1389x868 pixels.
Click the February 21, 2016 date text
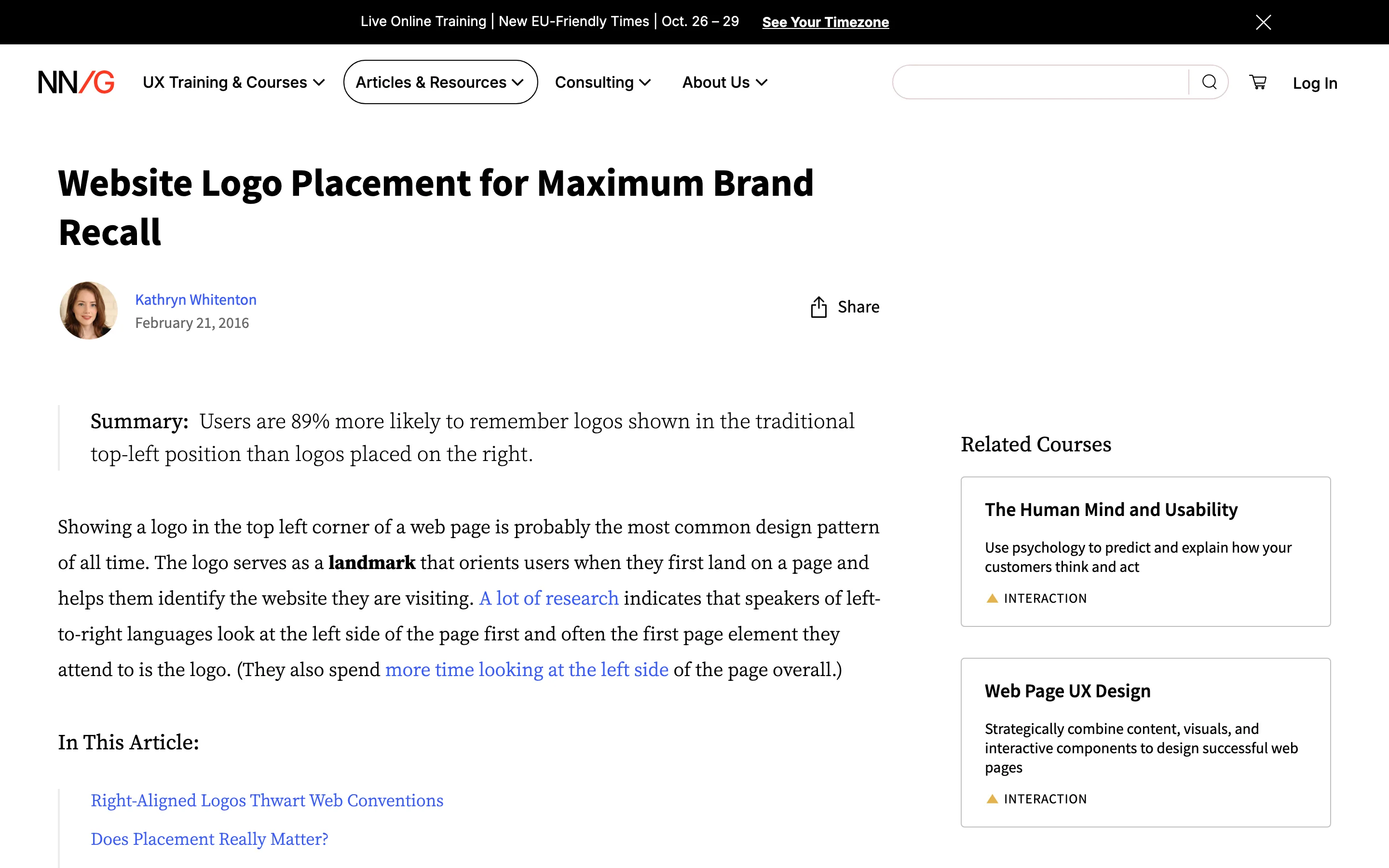pos(191,323)
